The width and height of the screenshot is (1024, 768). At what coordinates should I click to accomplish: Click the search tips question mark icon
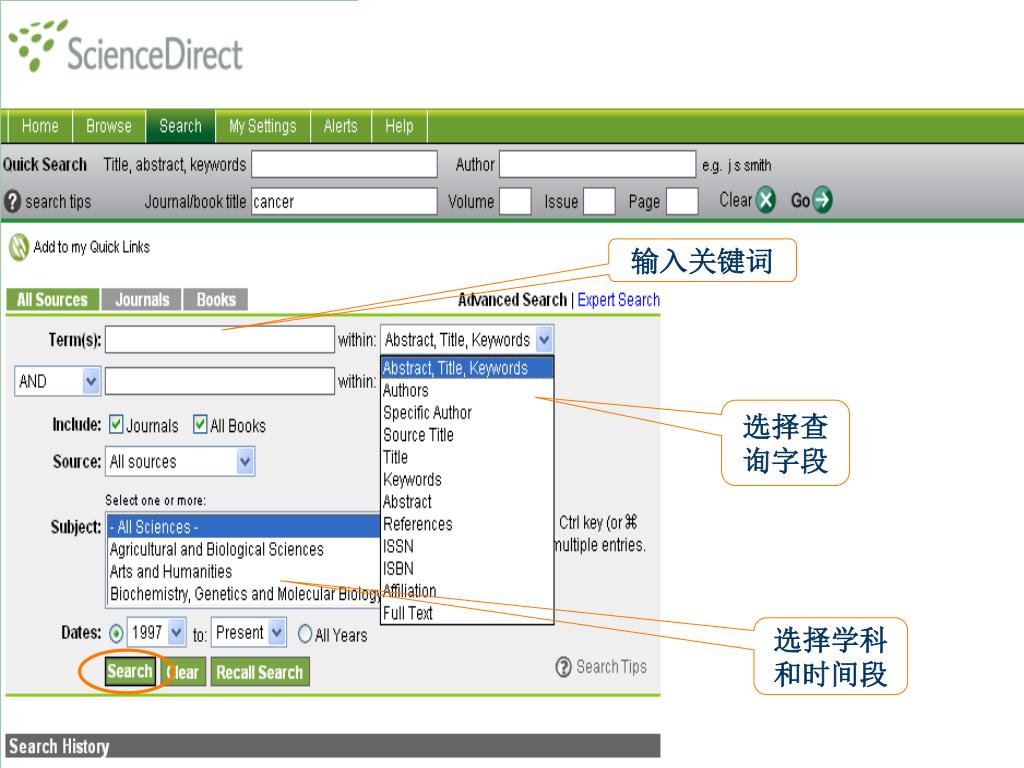coord(12,201)
